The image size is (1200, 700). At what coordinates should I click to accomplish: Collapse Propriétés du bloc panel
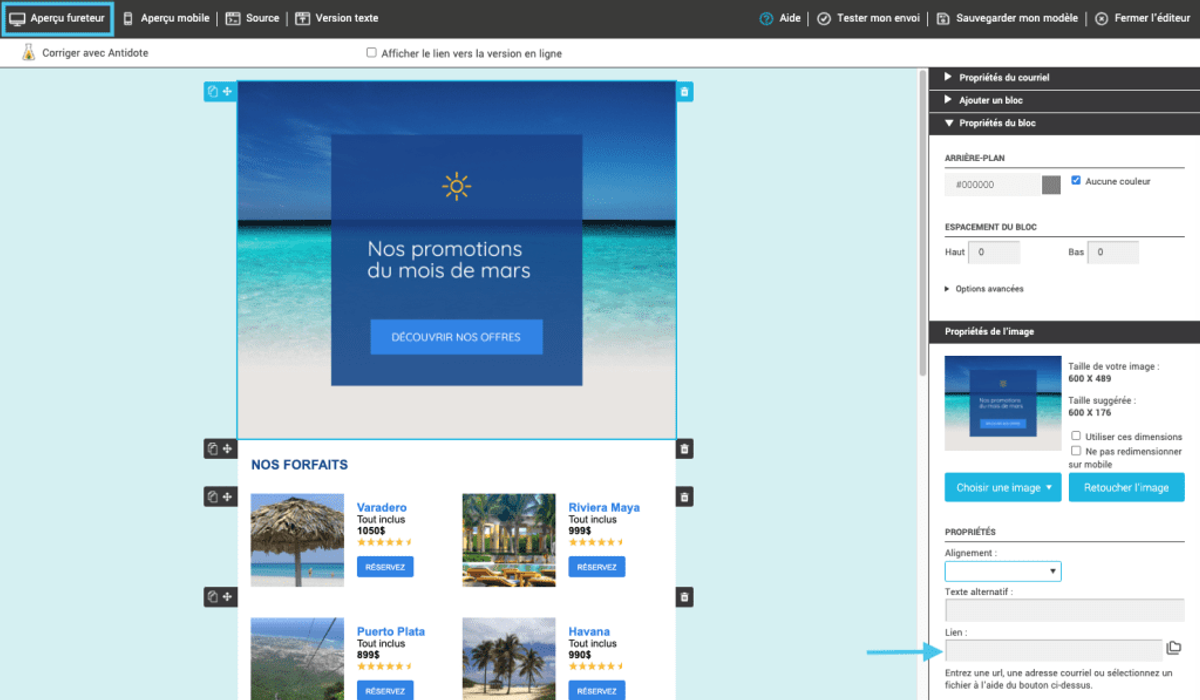pos(1064,123)
